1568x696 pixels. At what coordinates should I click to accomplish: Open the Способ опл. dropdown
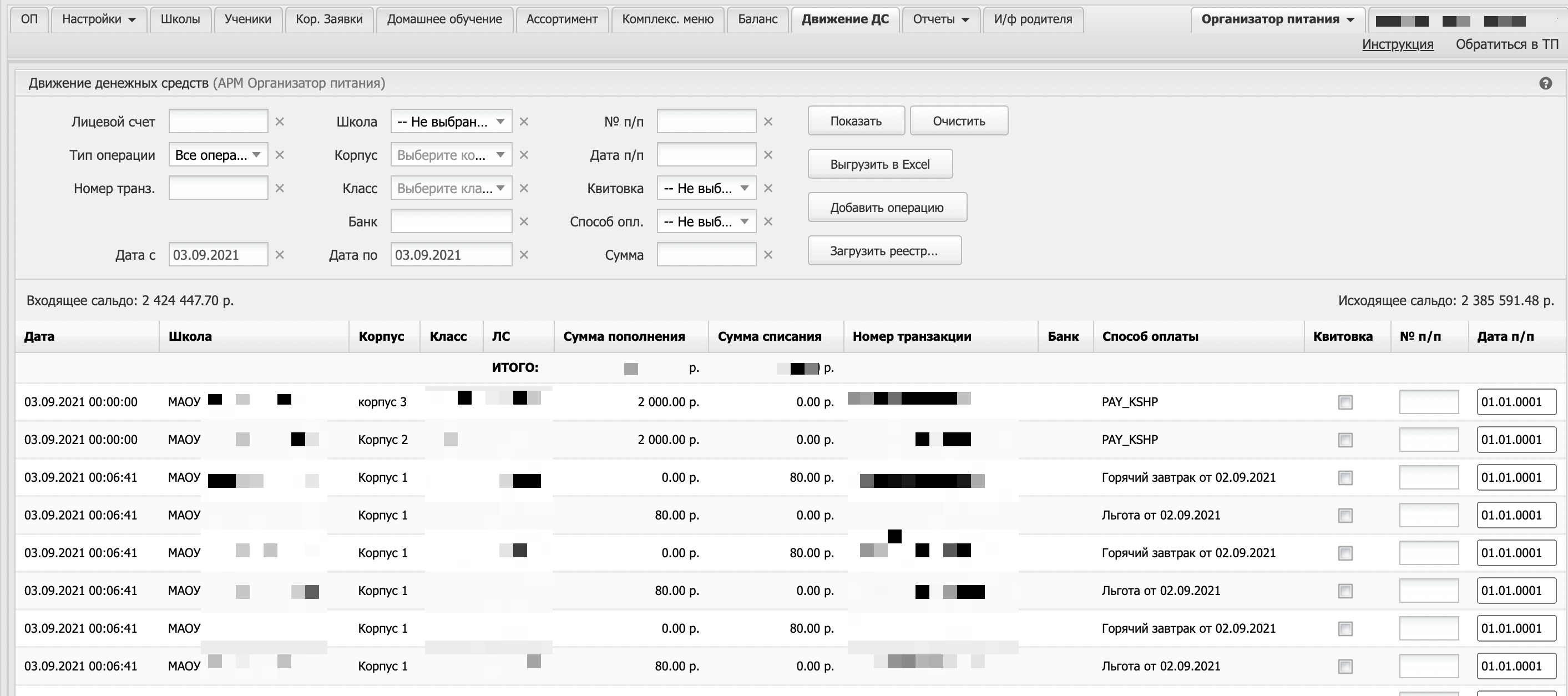(706, 221)
